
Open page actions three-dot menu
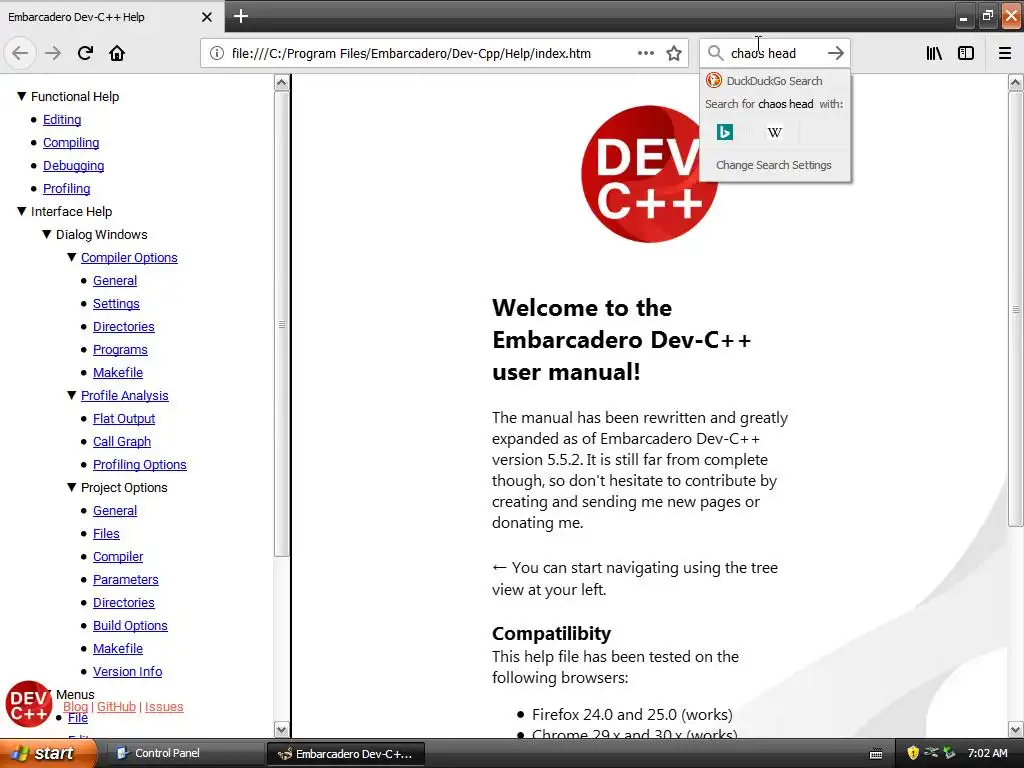pos(646,53)
